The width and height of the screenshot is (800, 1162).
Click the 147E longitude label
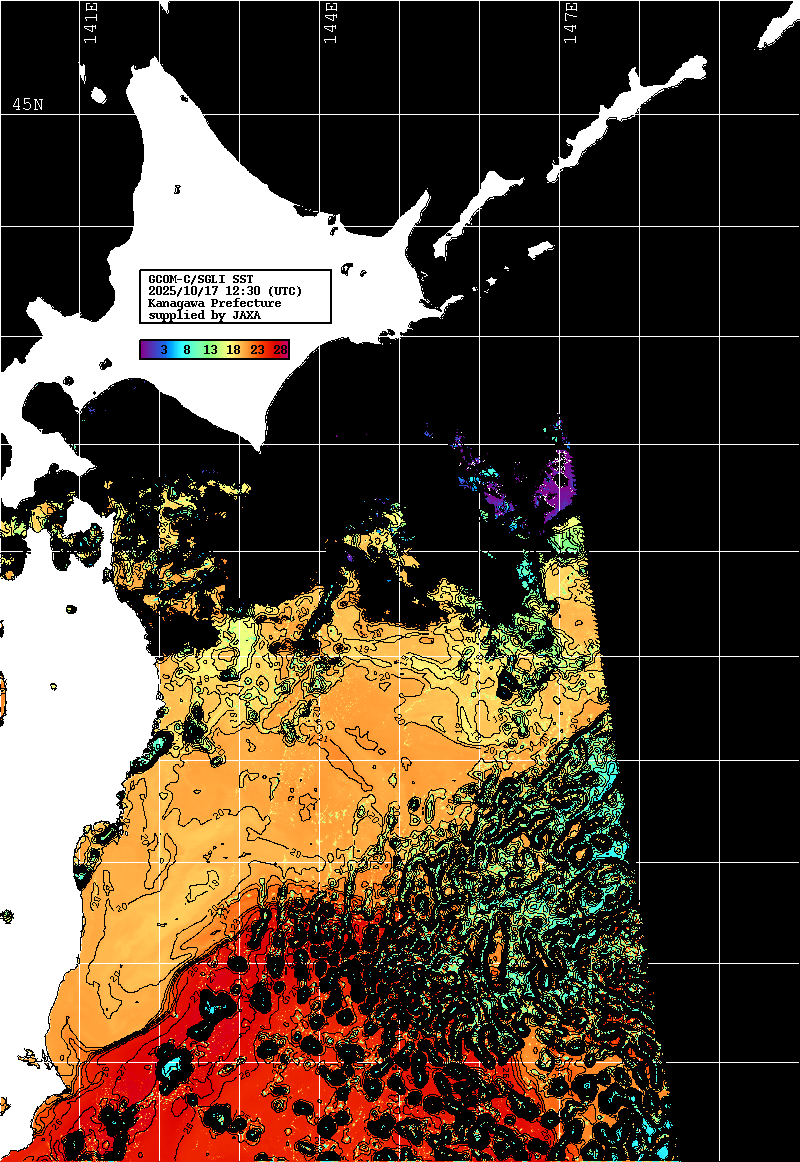click(x=570, y=22)
